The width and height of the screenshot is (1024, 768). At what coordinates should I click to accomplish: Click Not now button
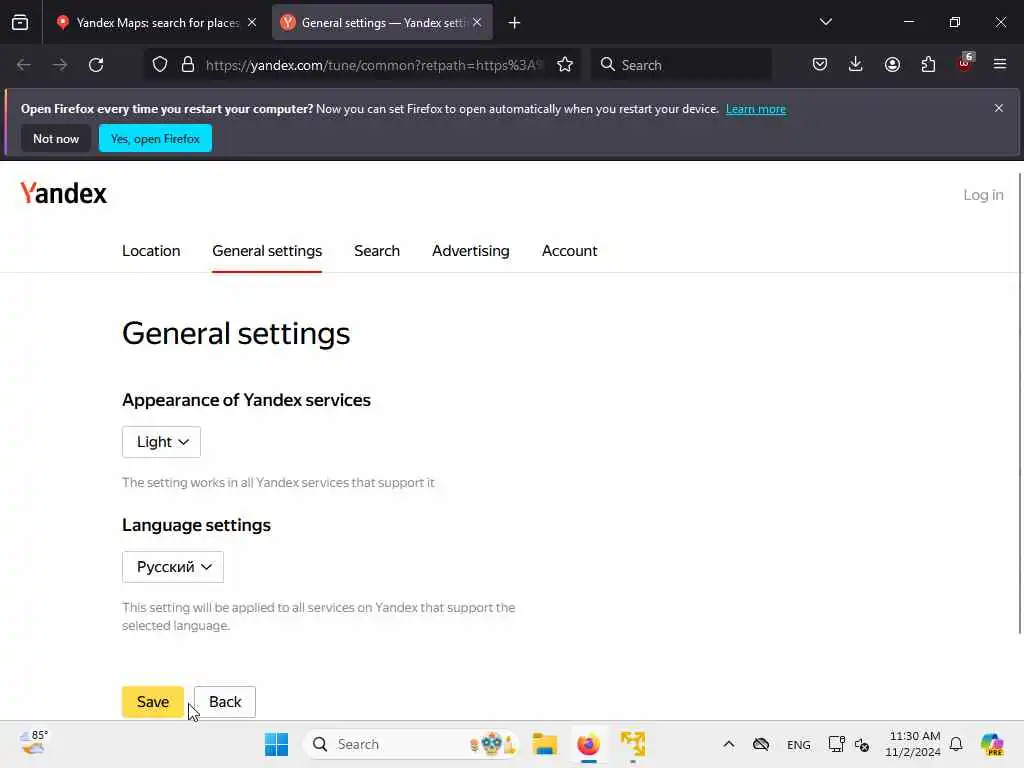point(56,138)
